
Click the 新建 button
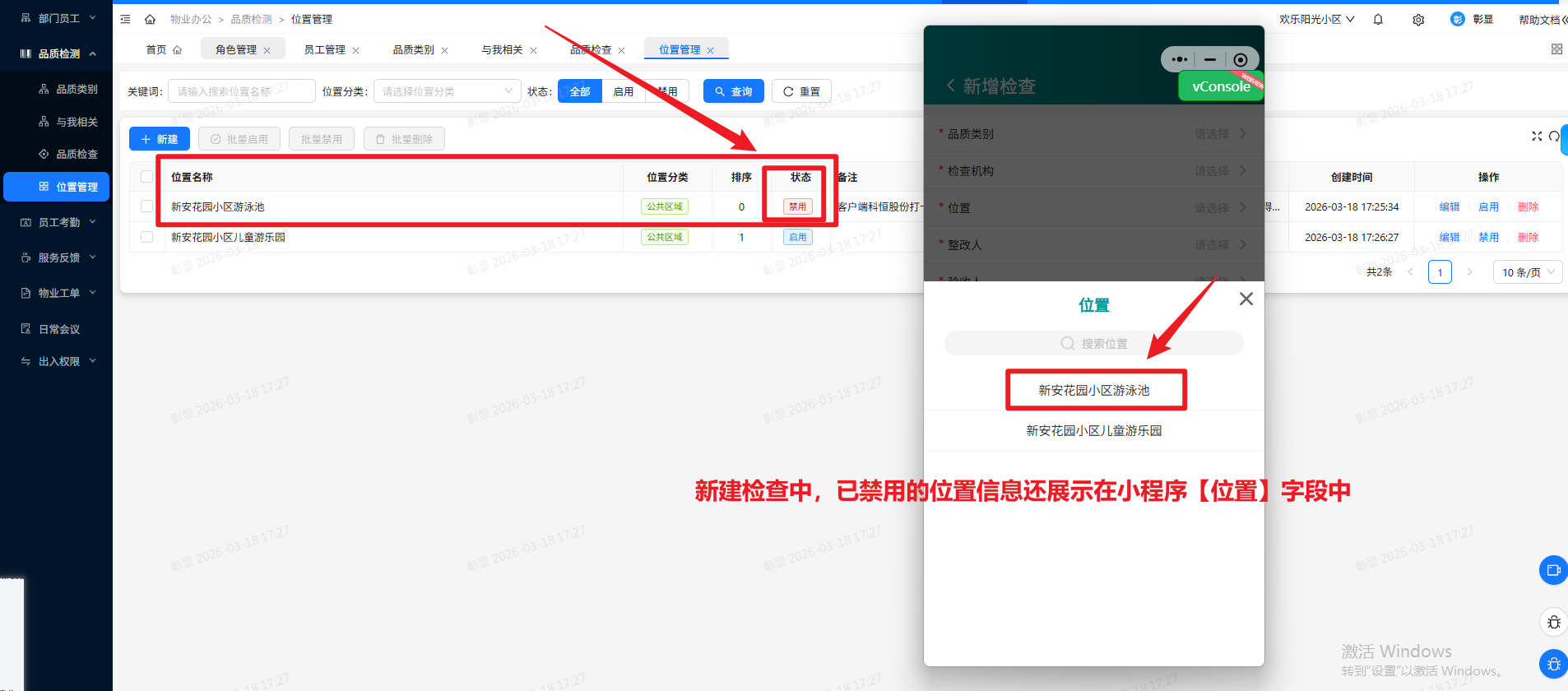(x=160, y=139)
